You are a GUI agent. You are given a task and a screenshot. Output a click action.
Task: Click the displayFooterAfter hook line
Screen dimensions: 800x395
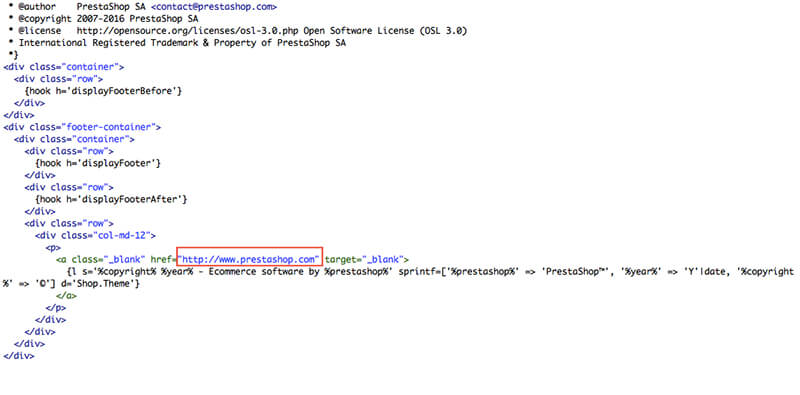click(x=111, y=199)
